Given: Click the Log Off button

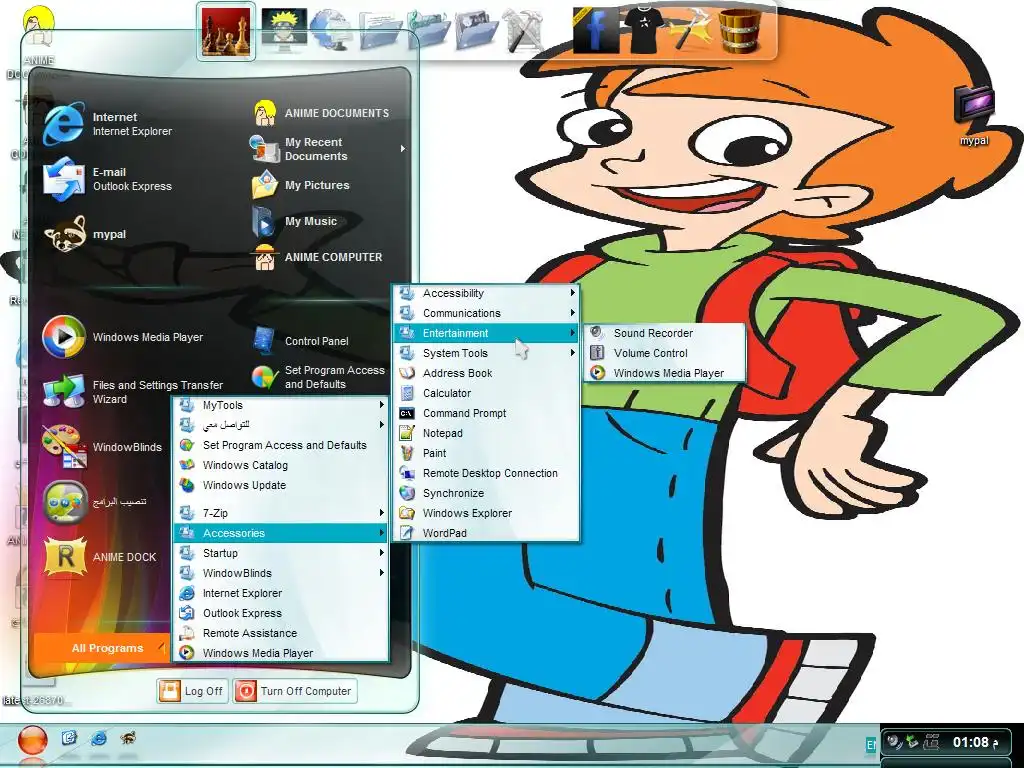Looking at the screenshot, I should pyautogui.click(x=193, y=691).
